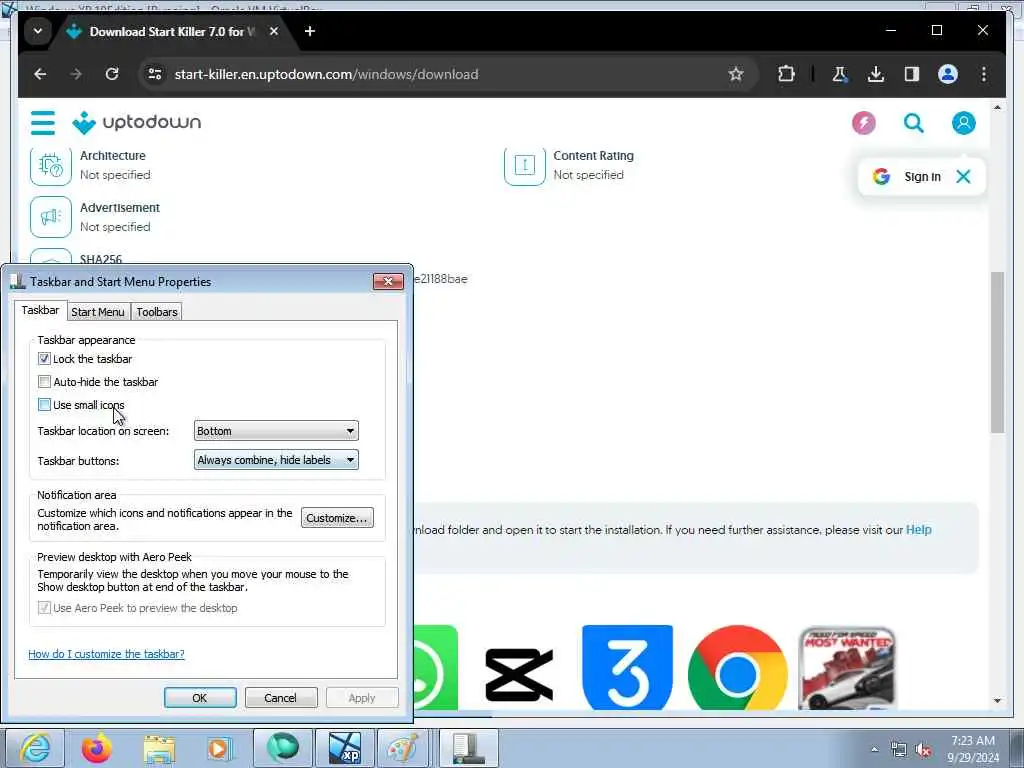
Task: Open the Chrome app thumbnail on page
Action: point(737,667)
